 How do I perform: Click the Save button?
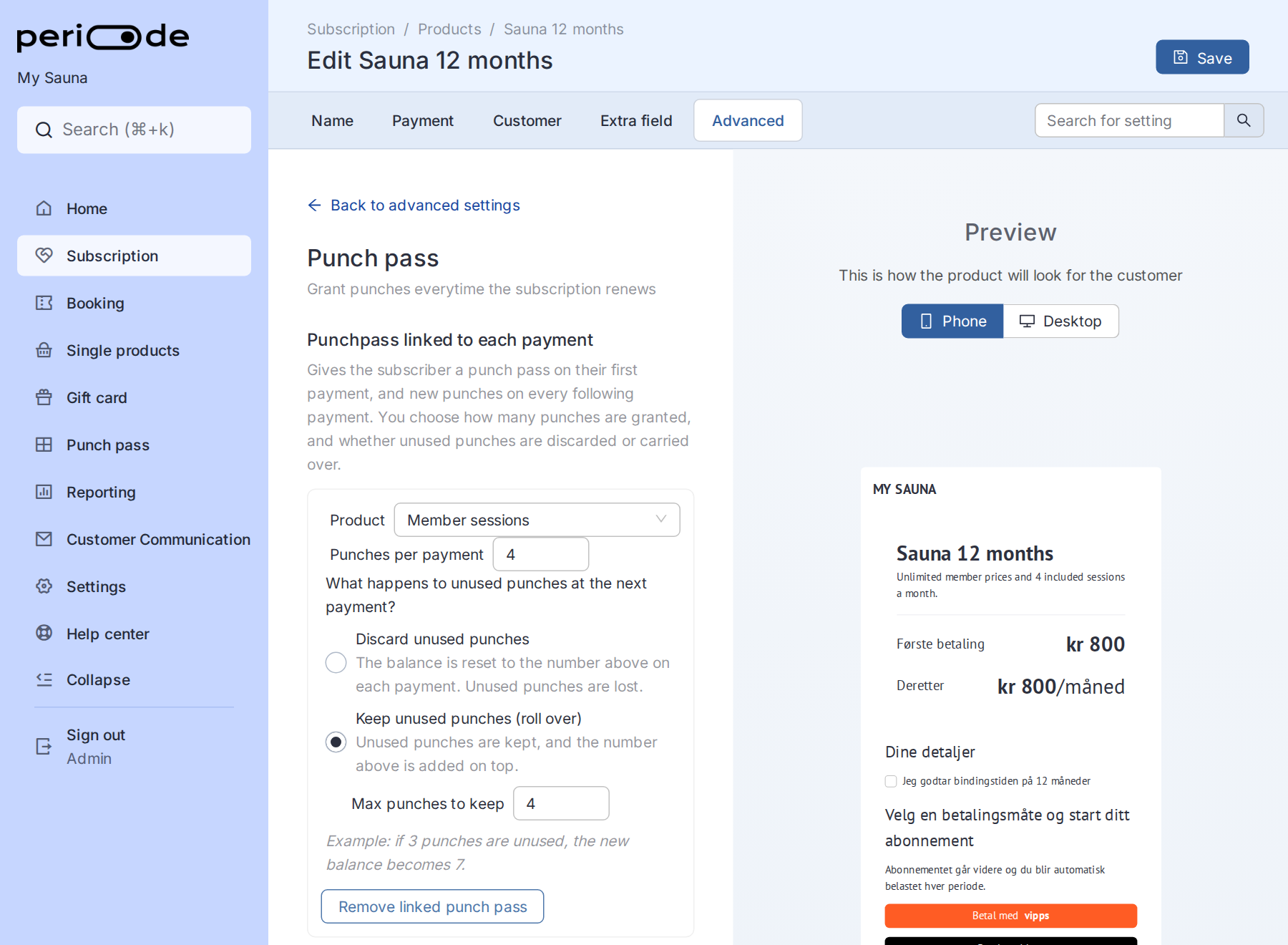tap(1202, 57)
